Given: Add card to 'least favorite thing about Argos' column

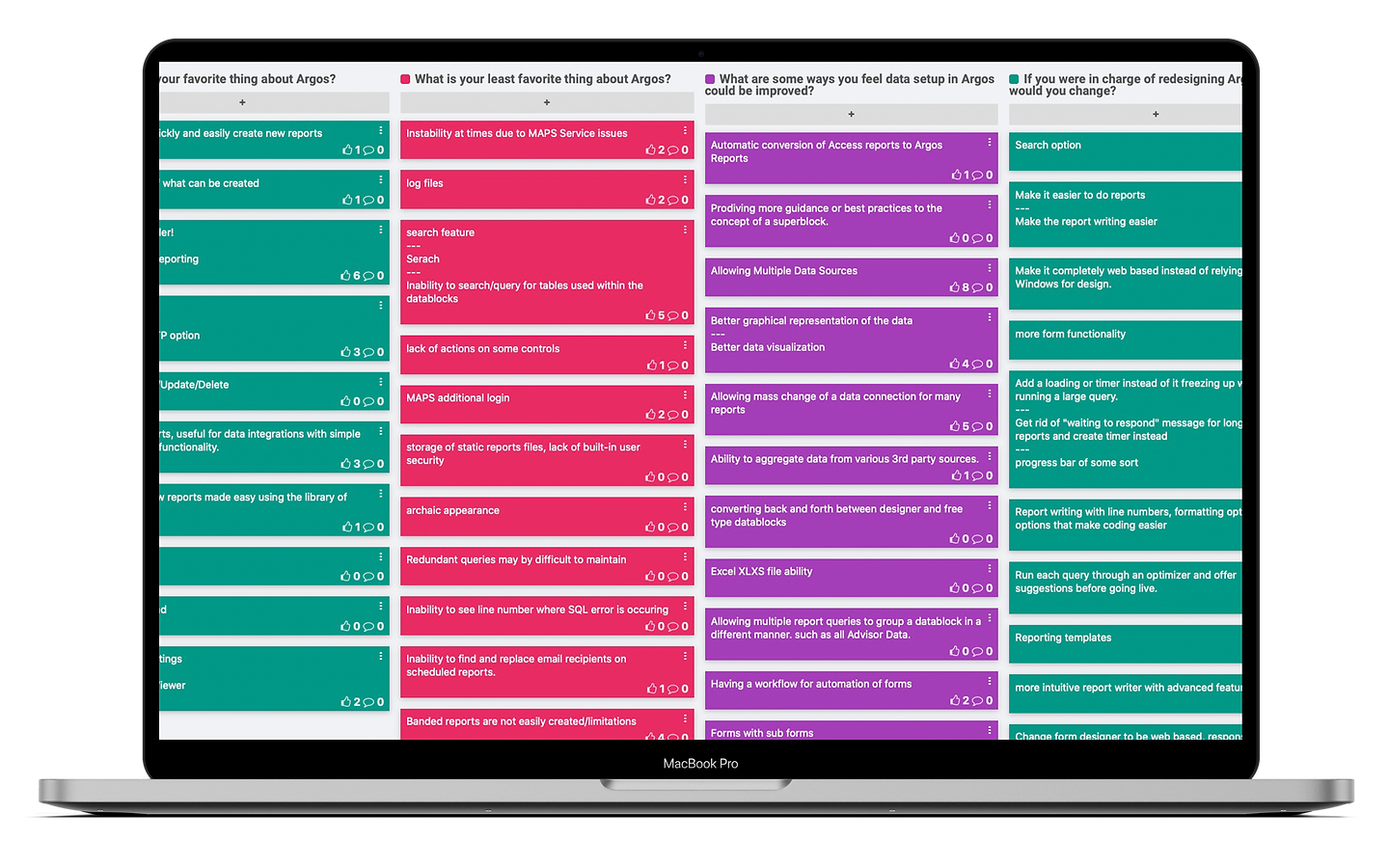Looking at the screenshot, I should [547, 102].
